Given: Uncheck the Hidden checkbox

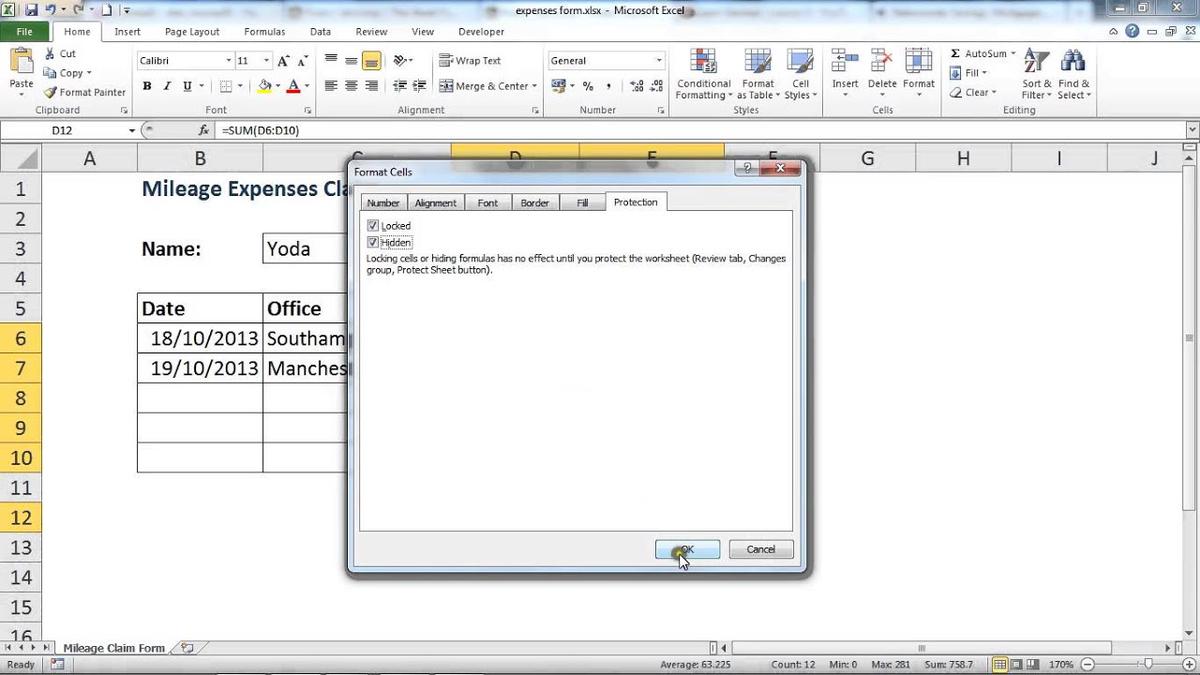Looking at the screenshot, I should 372,242.
